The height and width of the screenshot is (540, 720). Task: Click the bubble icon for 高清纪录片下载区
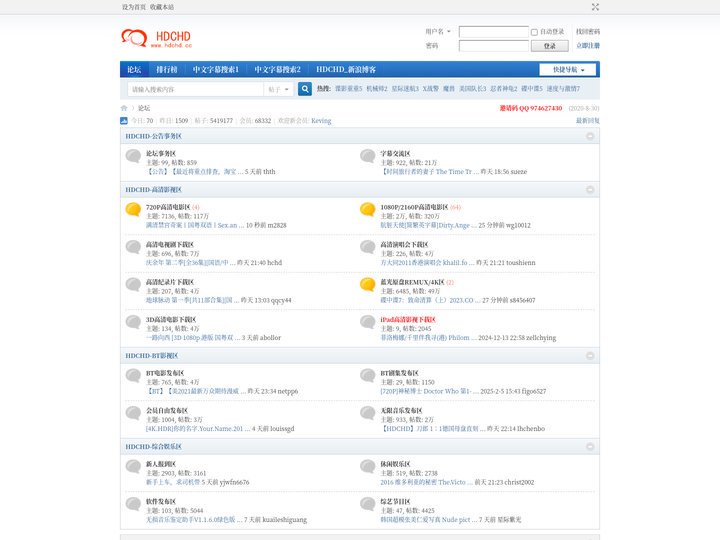coord(133,285)
